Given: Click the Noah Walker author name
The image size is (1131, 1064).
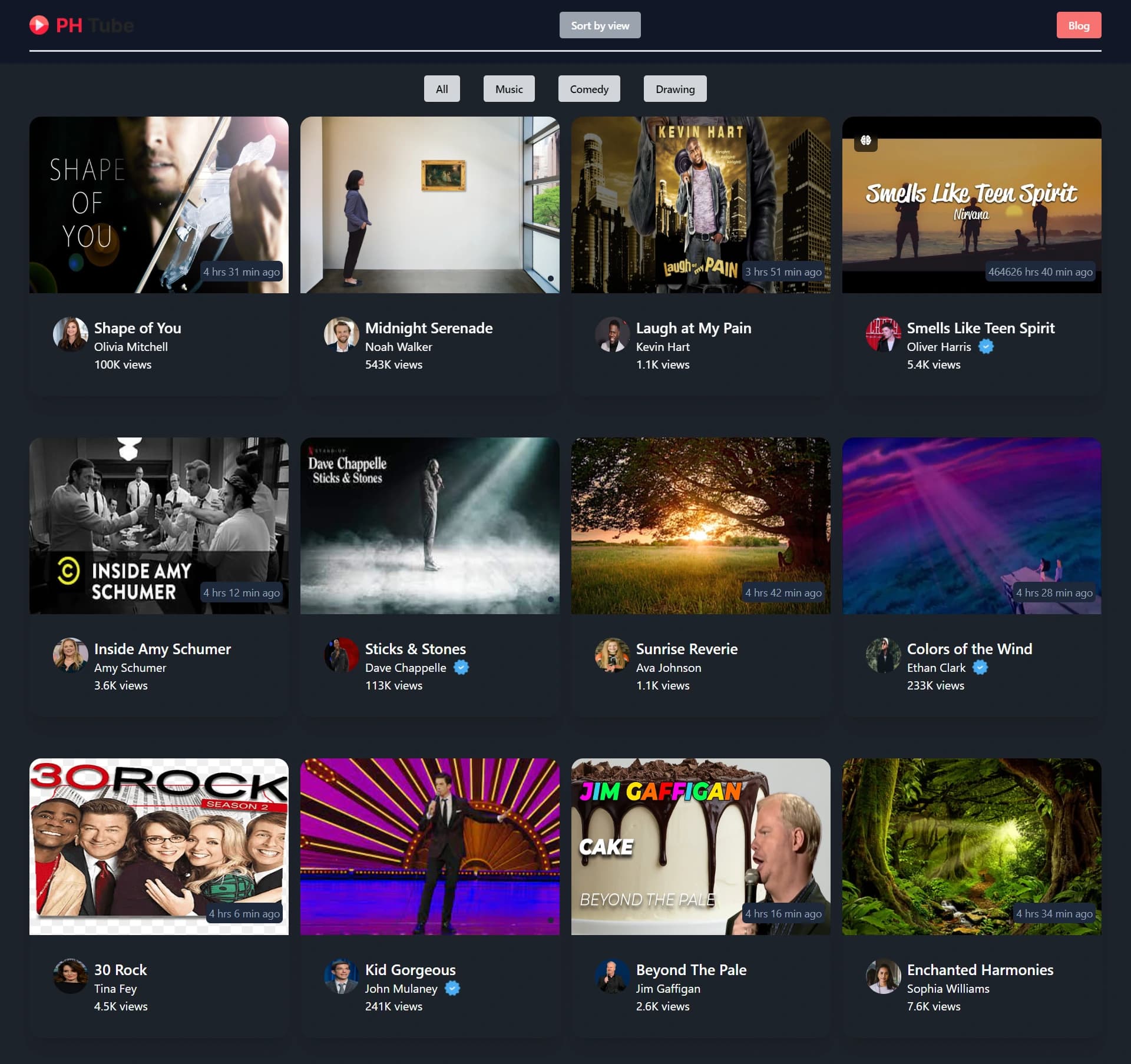Looking at the screenshot, I should pyautogui.click(x=399, y=347).
